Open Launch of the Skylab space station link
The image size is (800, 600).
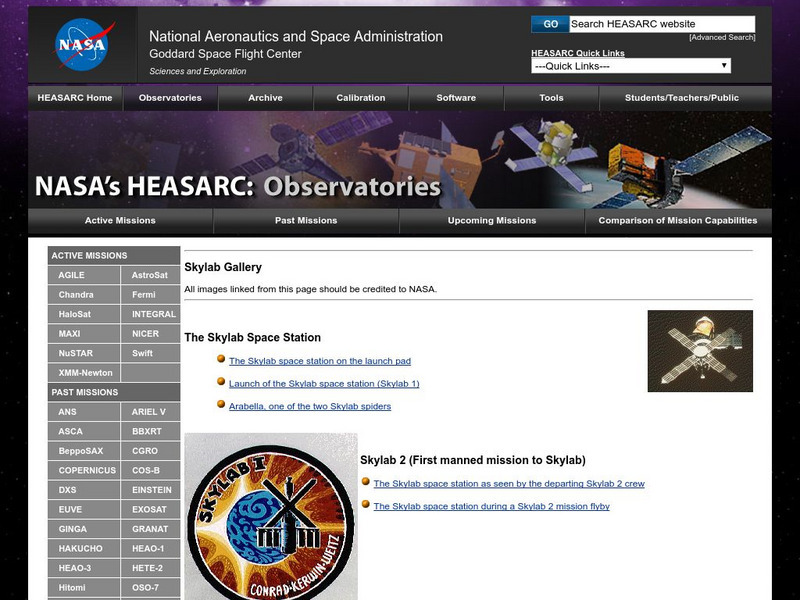click(324, 384)
